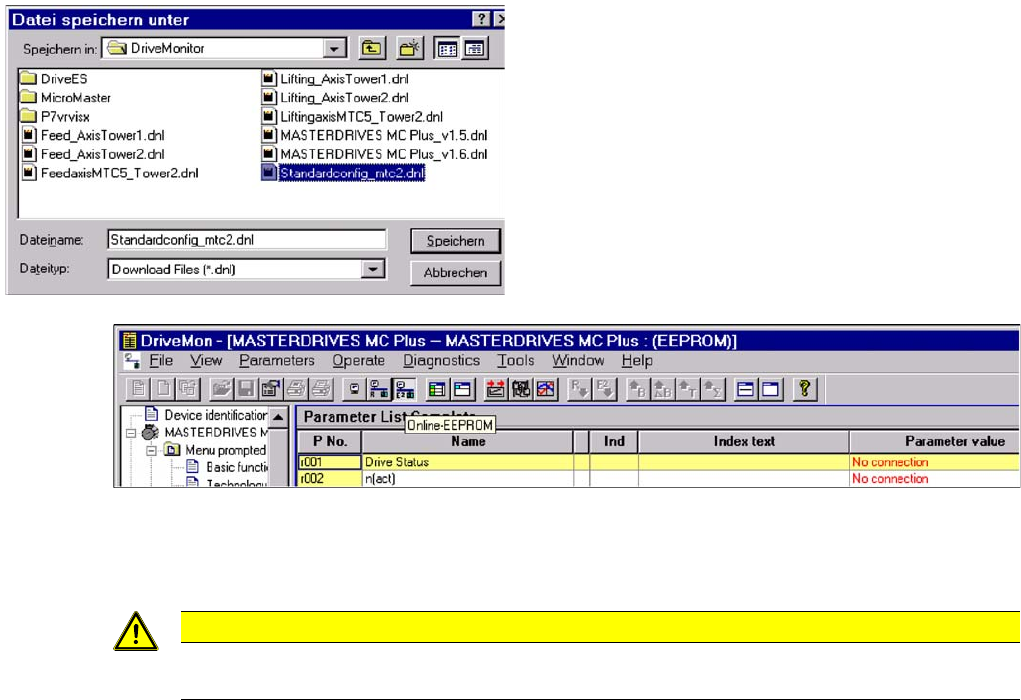The image size is (1021, 700).
Task: Select file Feed_AxisTower2.dnl
Action: [x=93, y=154]
